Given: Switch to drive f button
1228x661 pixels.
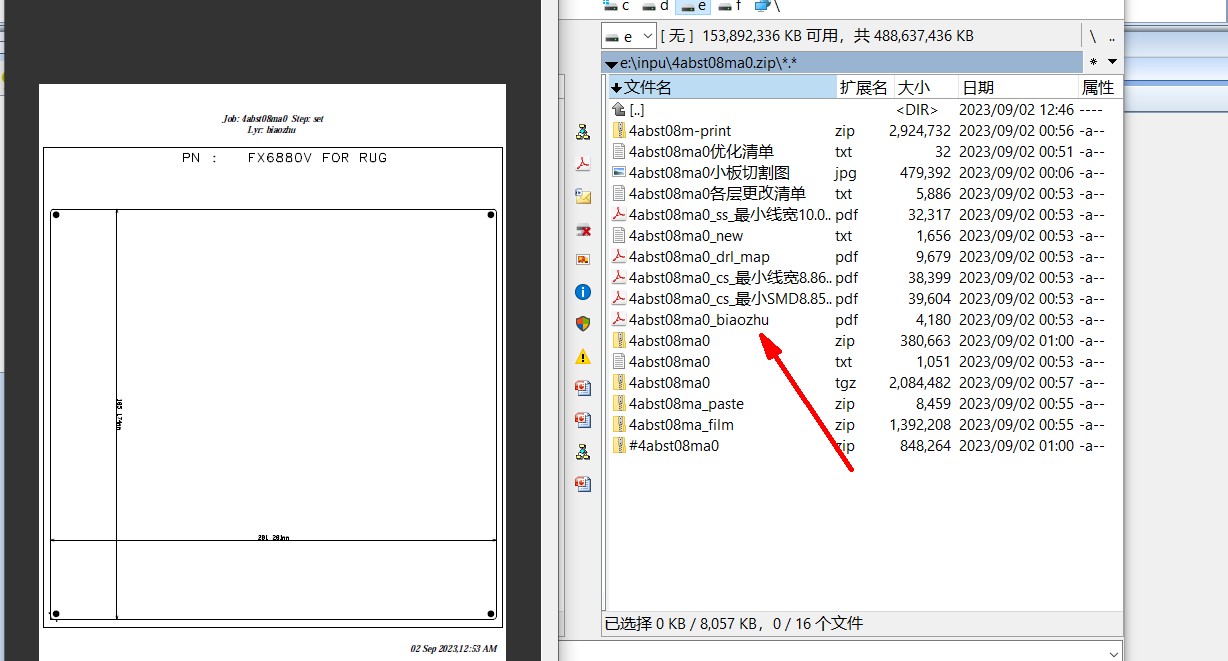Looking at the screenshot, I should pos(731,6).
